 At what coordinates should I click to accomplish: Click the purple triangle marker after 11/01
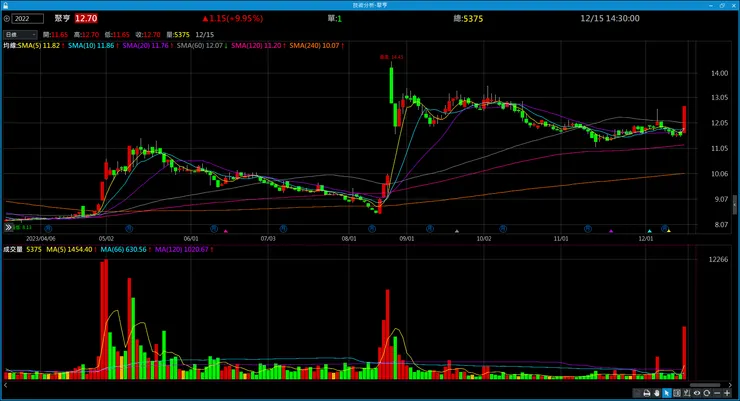point(611,231)
